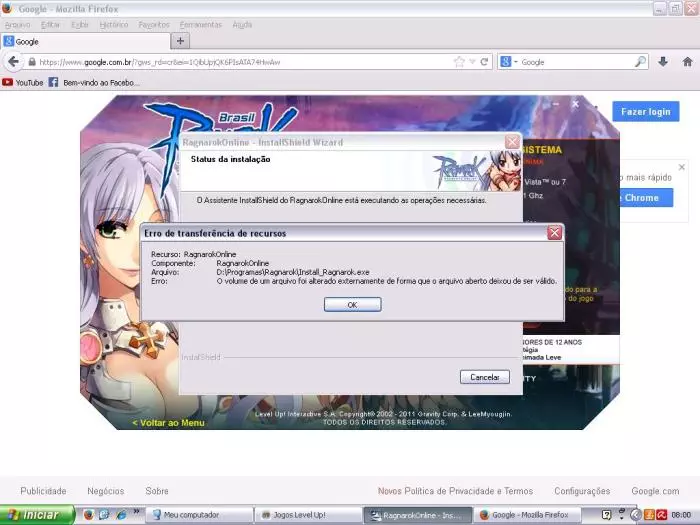Minimize the Firefox window
Screen dimensions: 700x525
[x=660, y=8]
